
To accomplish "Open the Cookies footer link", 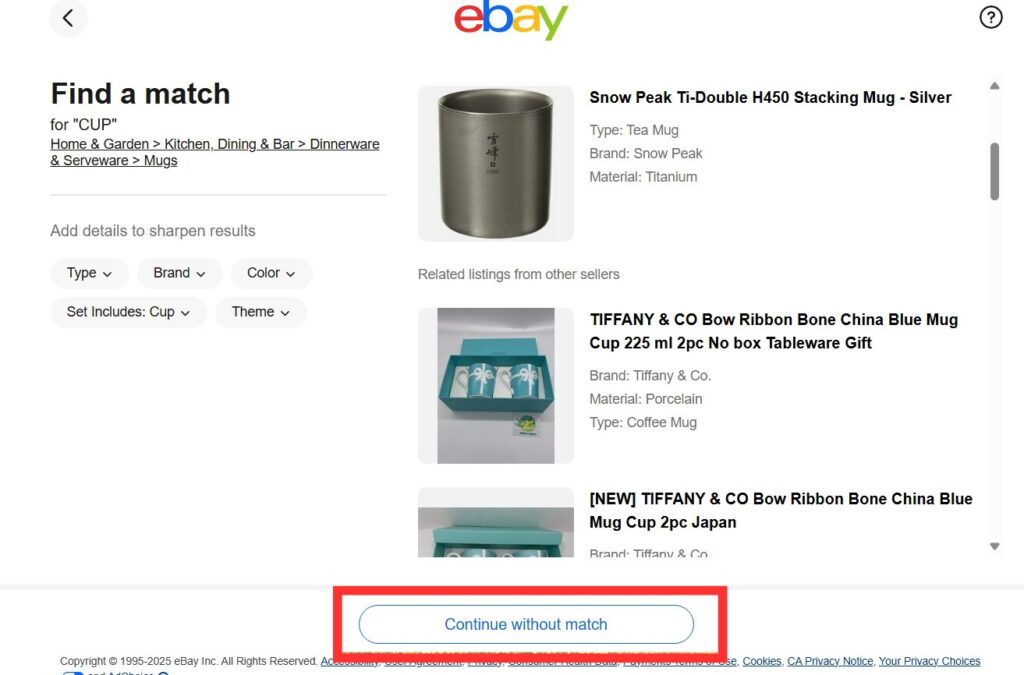I will 762,661.
